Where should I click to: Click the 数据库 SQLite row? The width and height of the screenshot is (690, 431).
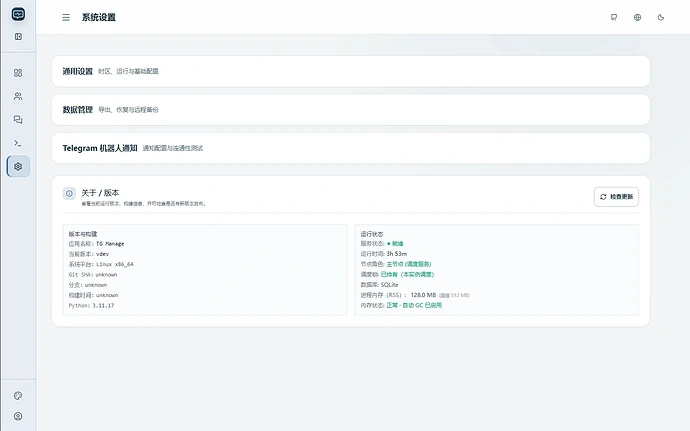[379, 285]
